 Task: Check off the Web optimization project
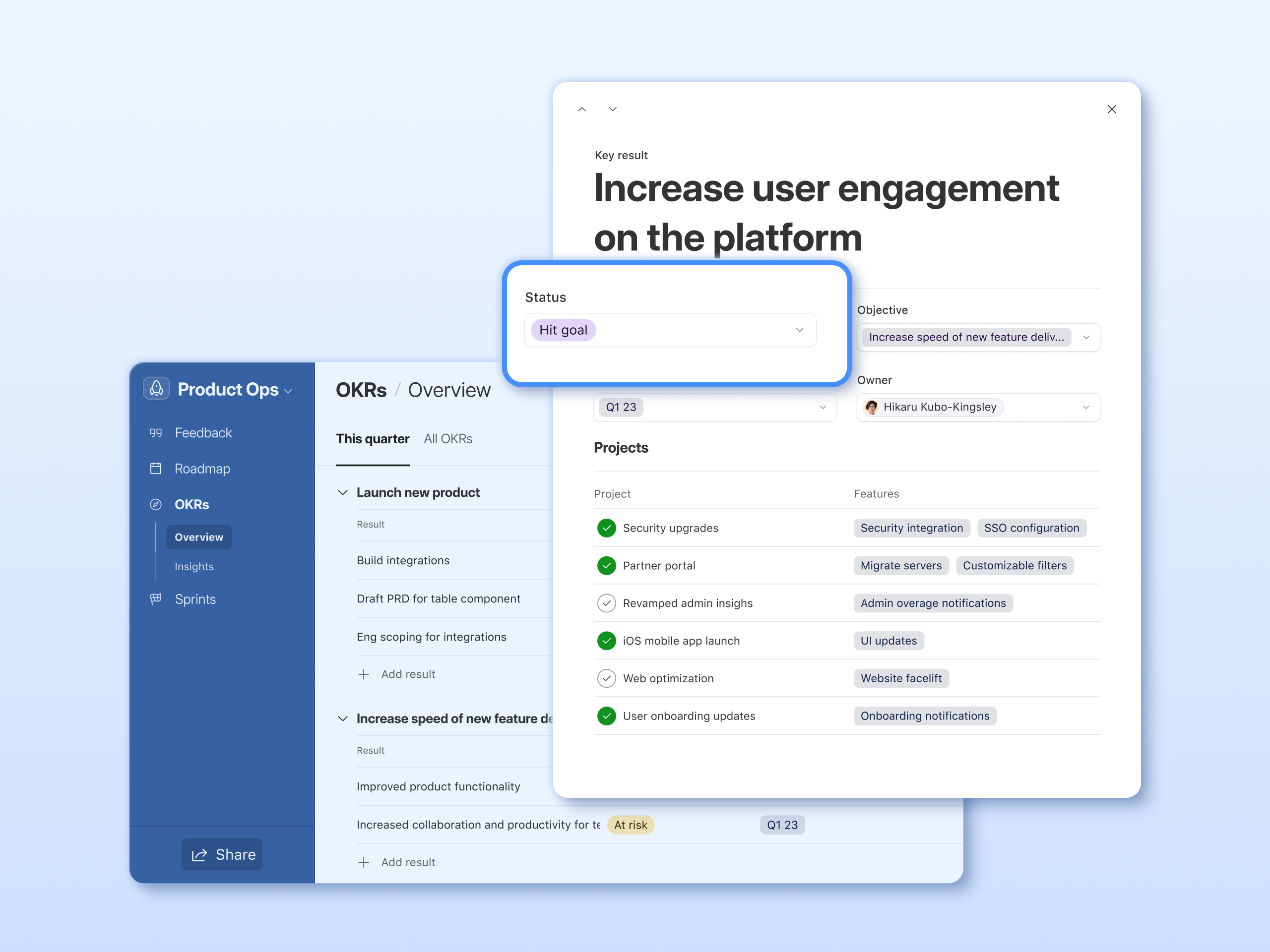click(606, 678)
